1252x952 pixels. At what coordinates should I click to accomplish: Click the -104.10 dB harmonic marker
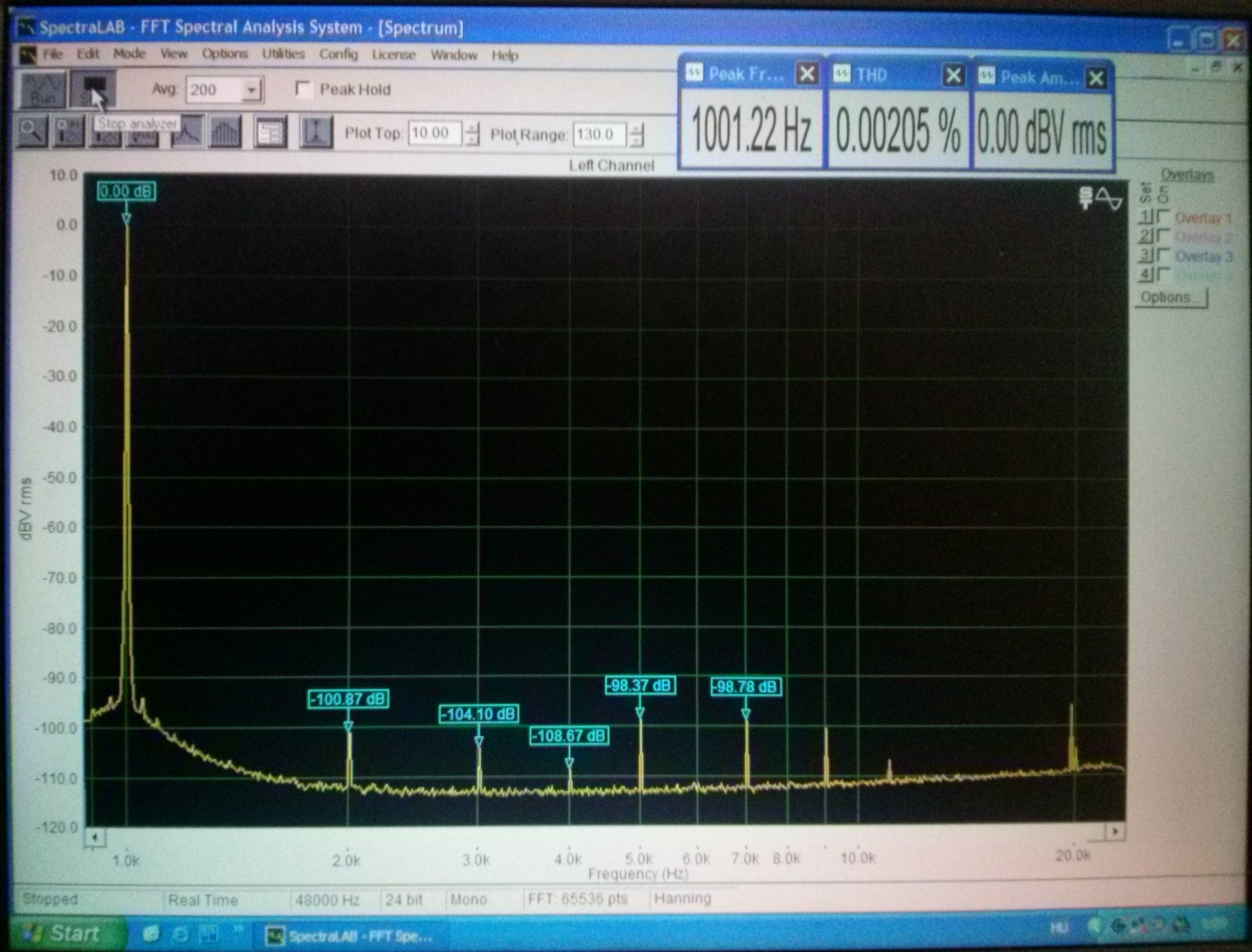coord(479,715)
